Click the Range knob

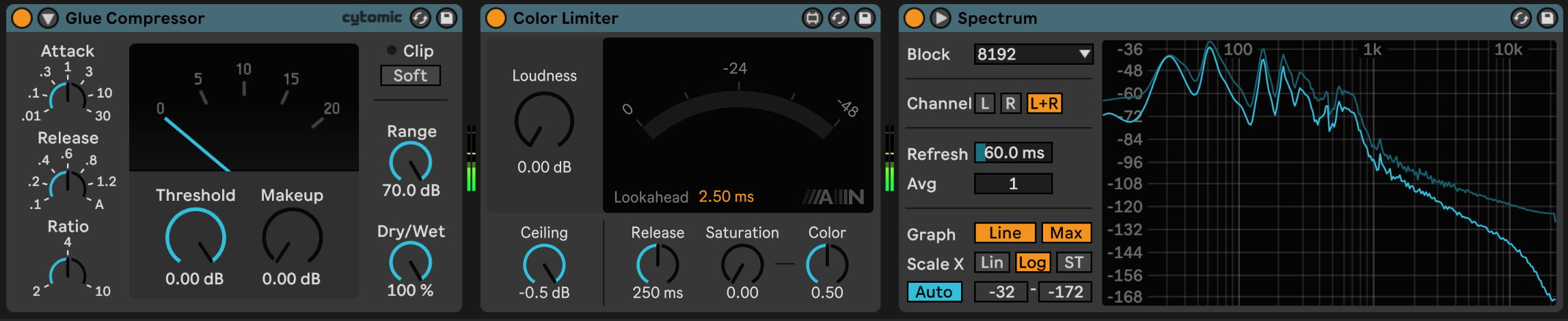411,162
